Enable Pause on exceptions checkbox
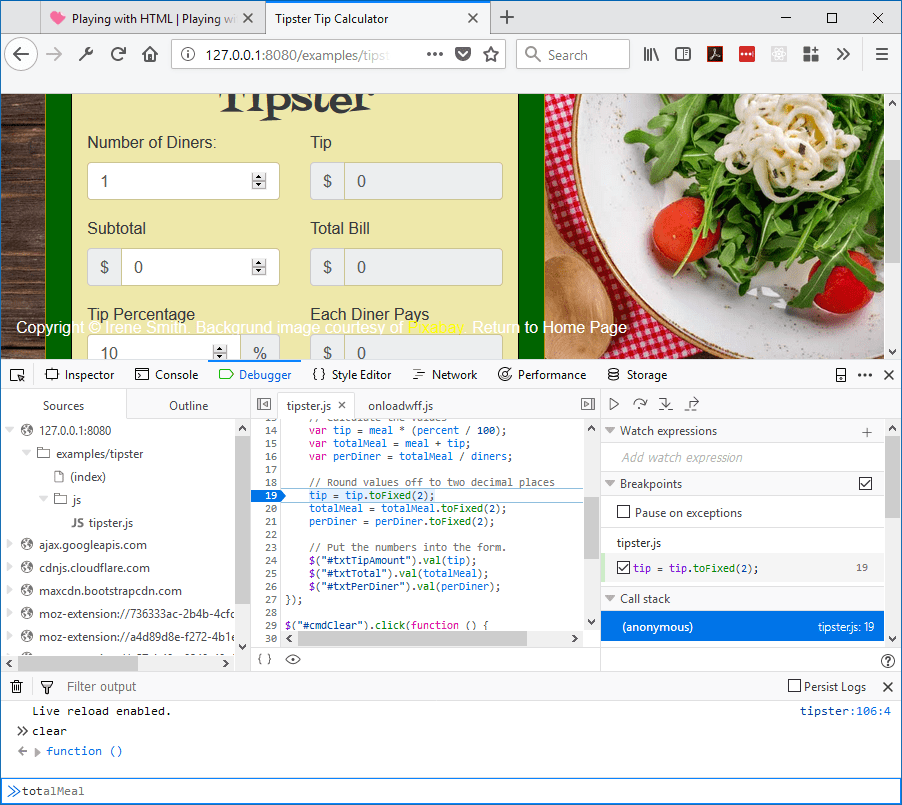Screen dimensions: 902x805 click(624, 513)
